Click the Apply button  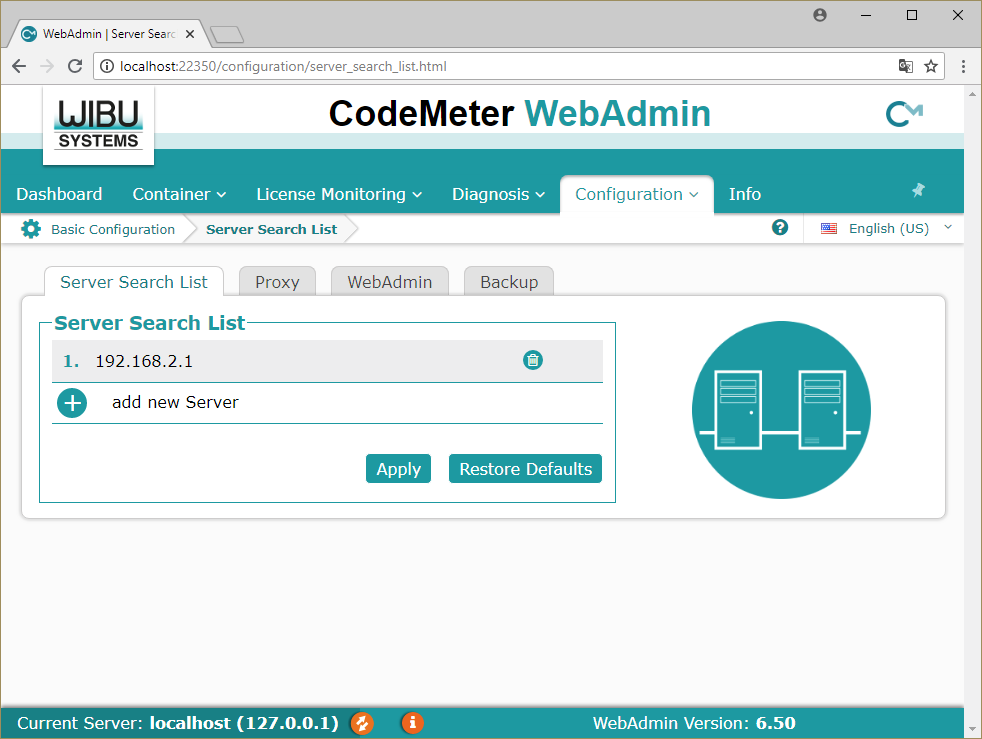(398, 468)
